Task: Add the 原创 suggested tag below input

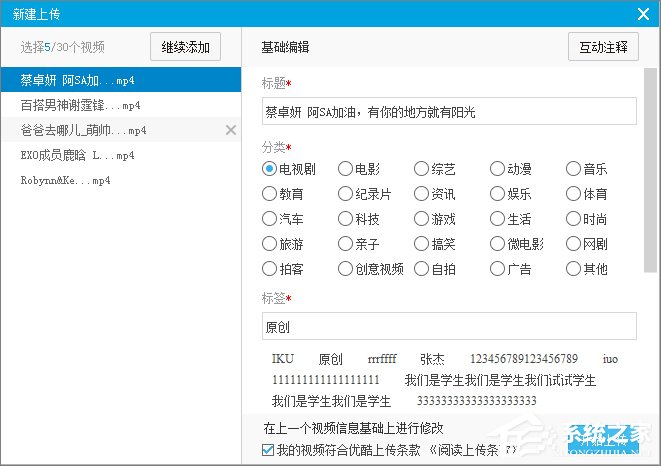Action: pyautogui.click(x=330, y=359)
